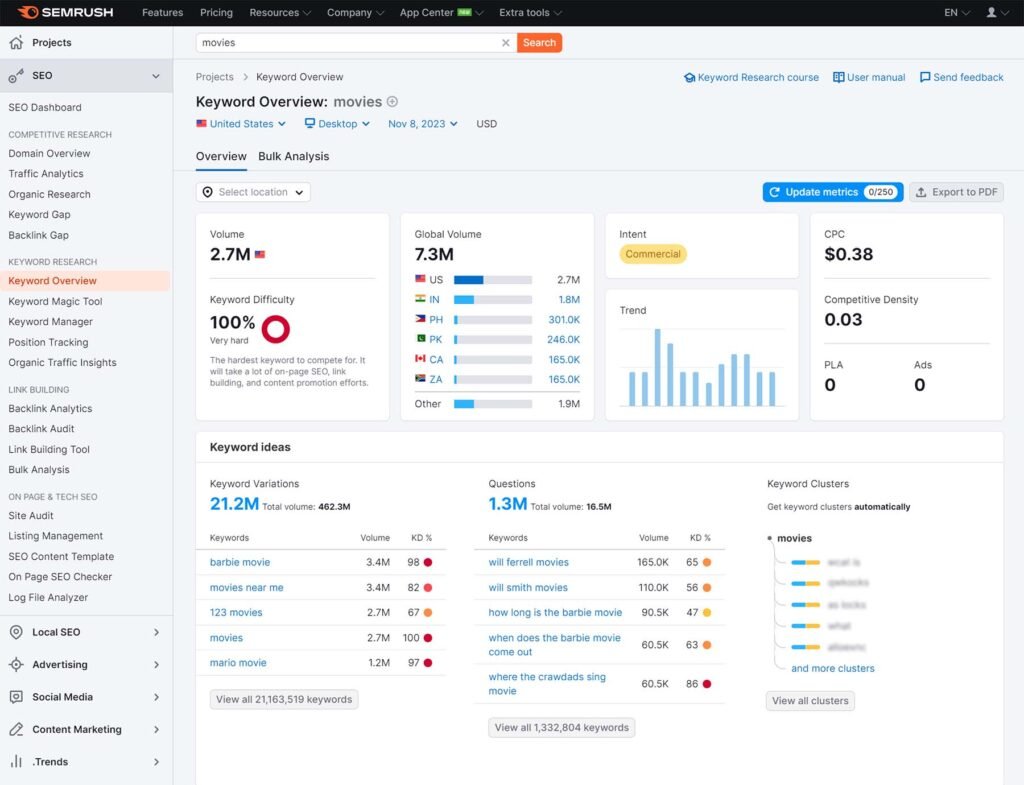Screen dimensions: 1024x785
Task: Click the Local SEO pin icon
Action: [16, 632]
